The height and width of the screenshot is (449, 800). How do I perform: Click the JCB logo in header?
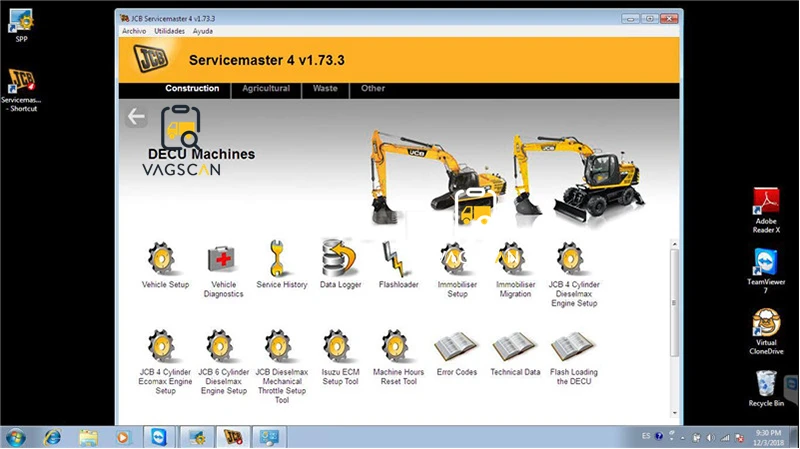click(x=151, y=58)
